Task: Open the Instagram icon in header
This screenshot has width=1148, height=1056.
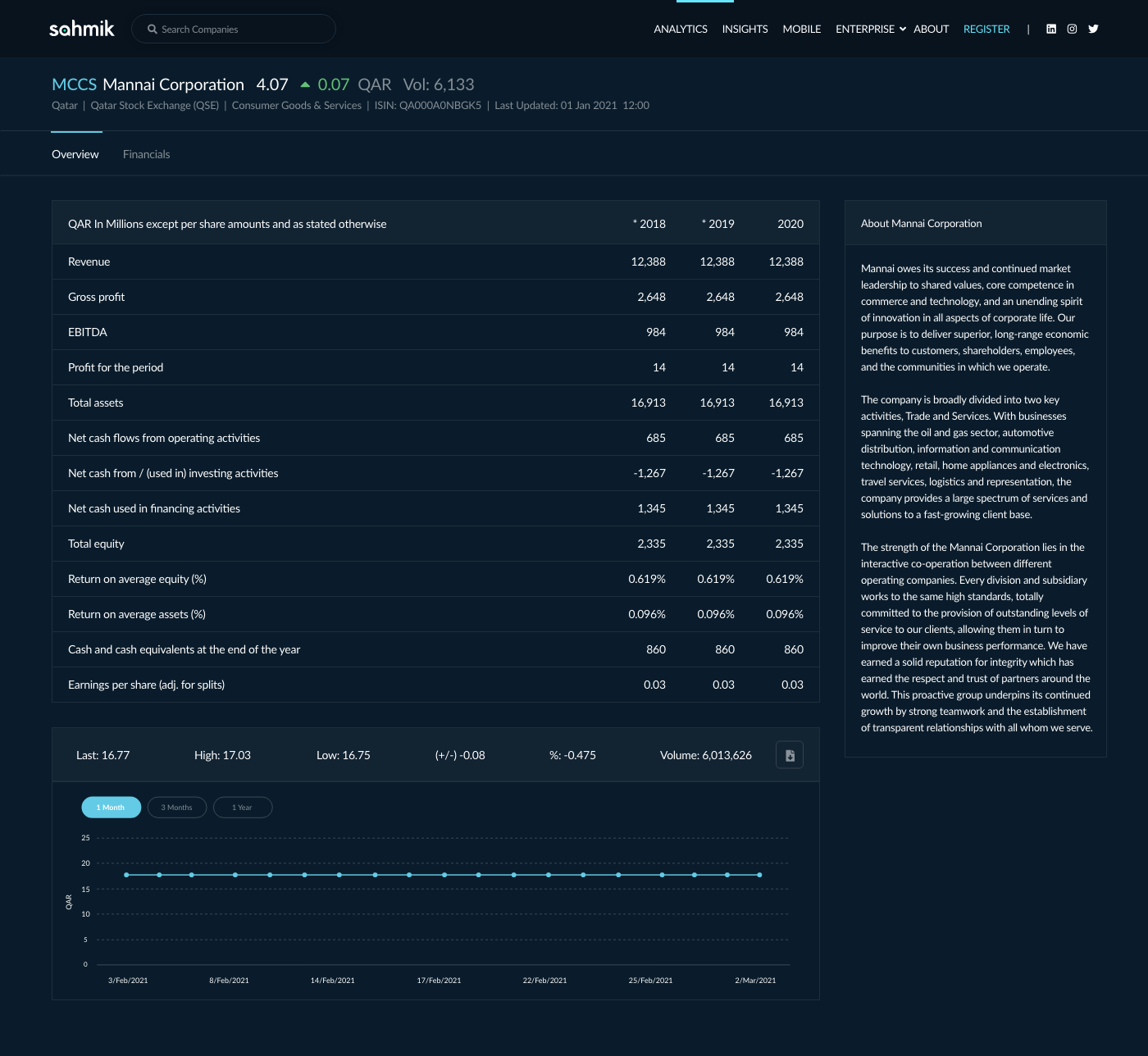Action: coord(1072,29)
